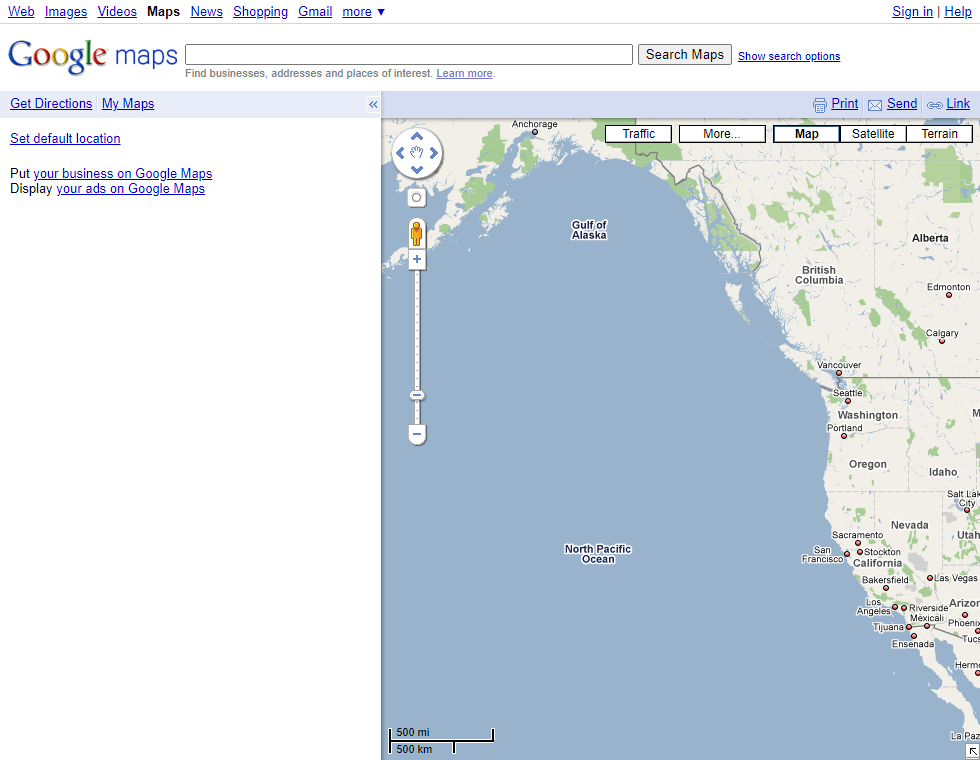
Task: Toggle the Traffic layer
Action: [639, 134]
